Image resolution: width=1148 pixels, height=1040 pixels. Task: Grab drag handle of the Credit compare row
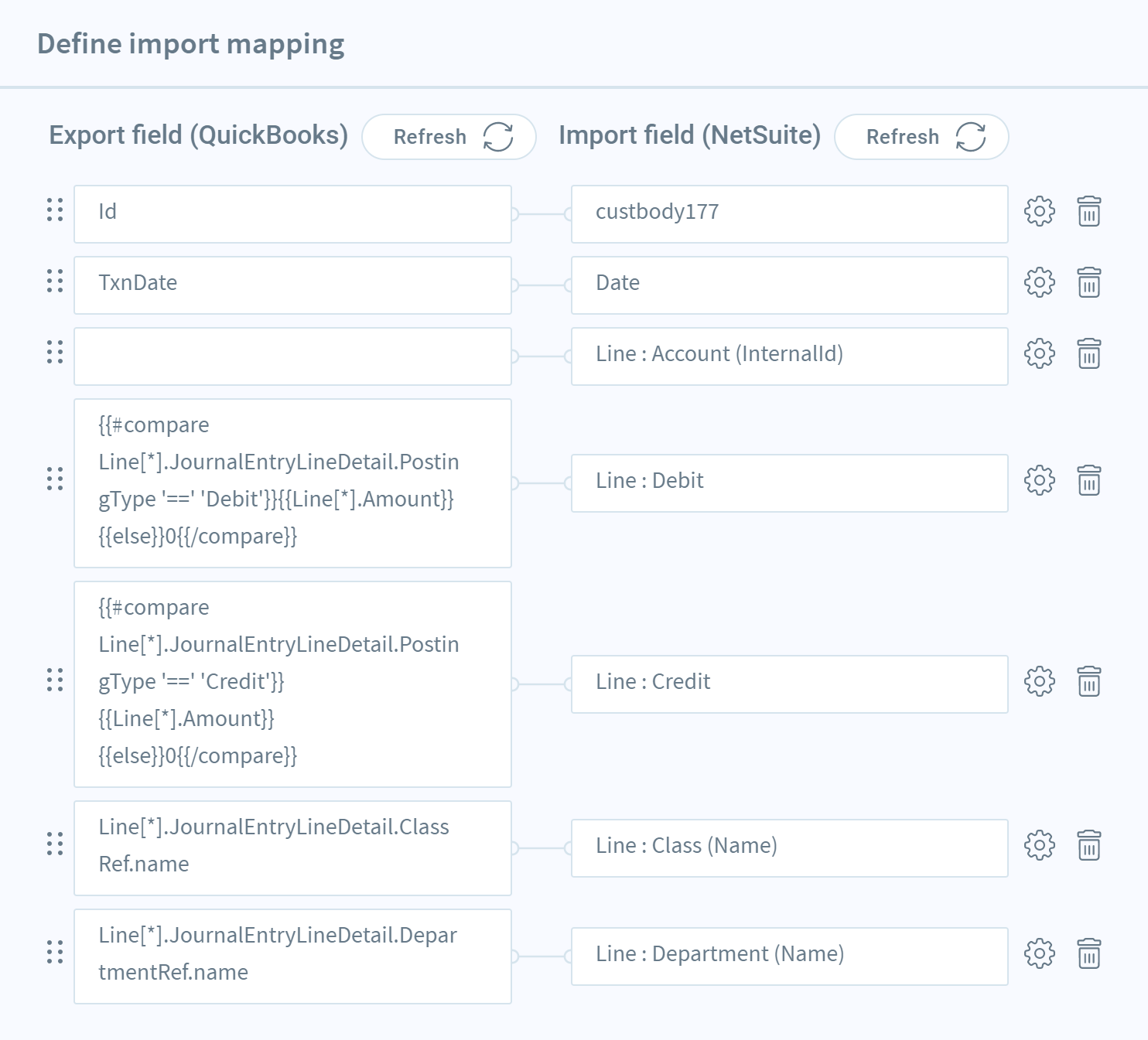55,680
